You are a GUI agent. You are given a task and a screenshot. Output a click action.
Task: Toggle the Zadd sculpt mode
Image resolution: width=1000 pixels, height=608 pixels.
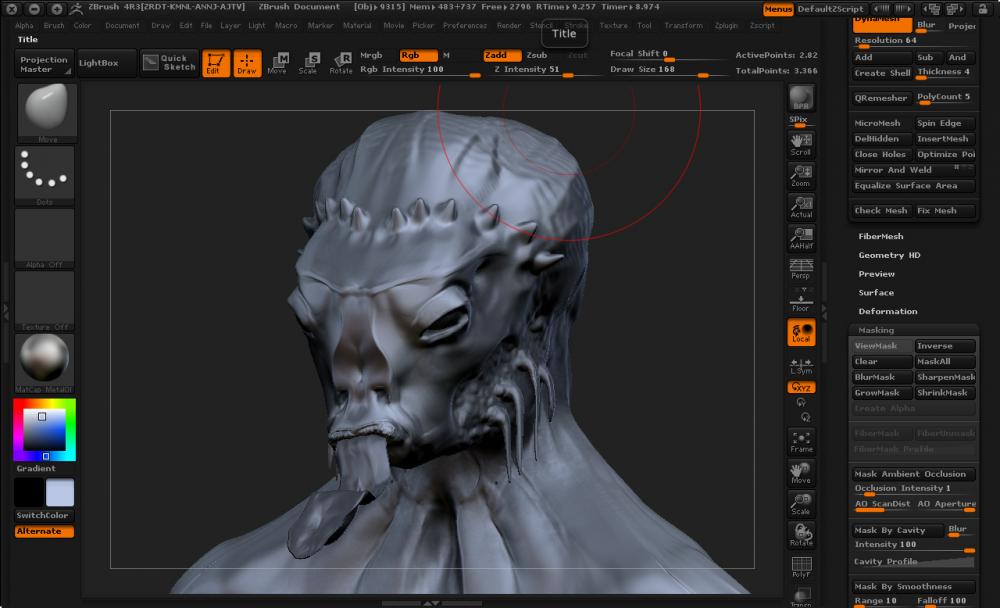(x=502, y=55)
